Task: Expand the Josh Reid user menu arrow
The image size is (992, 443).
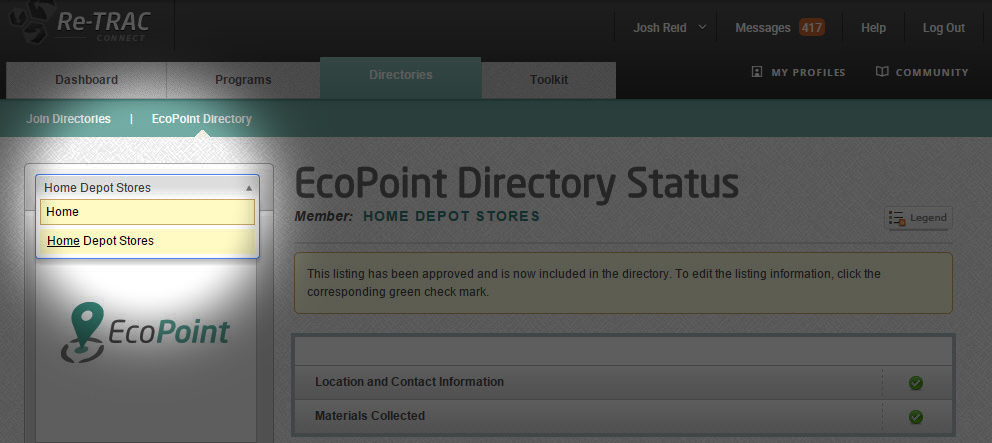Action: coord(702,27)
